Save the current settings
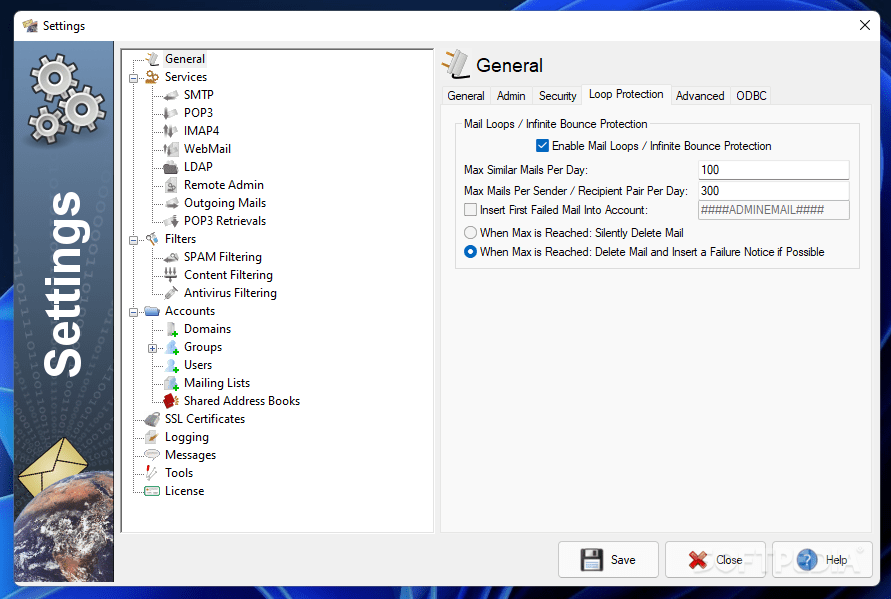 point(608,560)
